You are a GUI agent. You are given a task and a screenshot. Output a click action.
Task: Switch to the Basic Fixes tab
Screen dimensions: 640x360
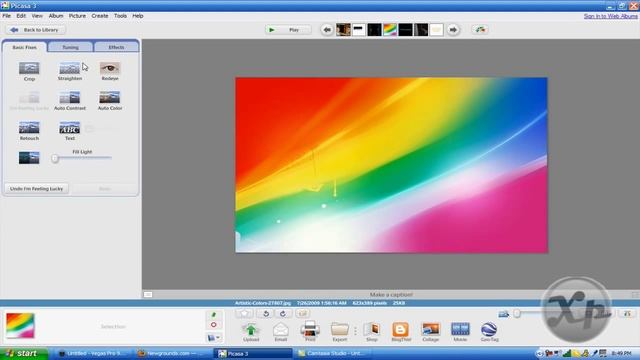(24, 47)
